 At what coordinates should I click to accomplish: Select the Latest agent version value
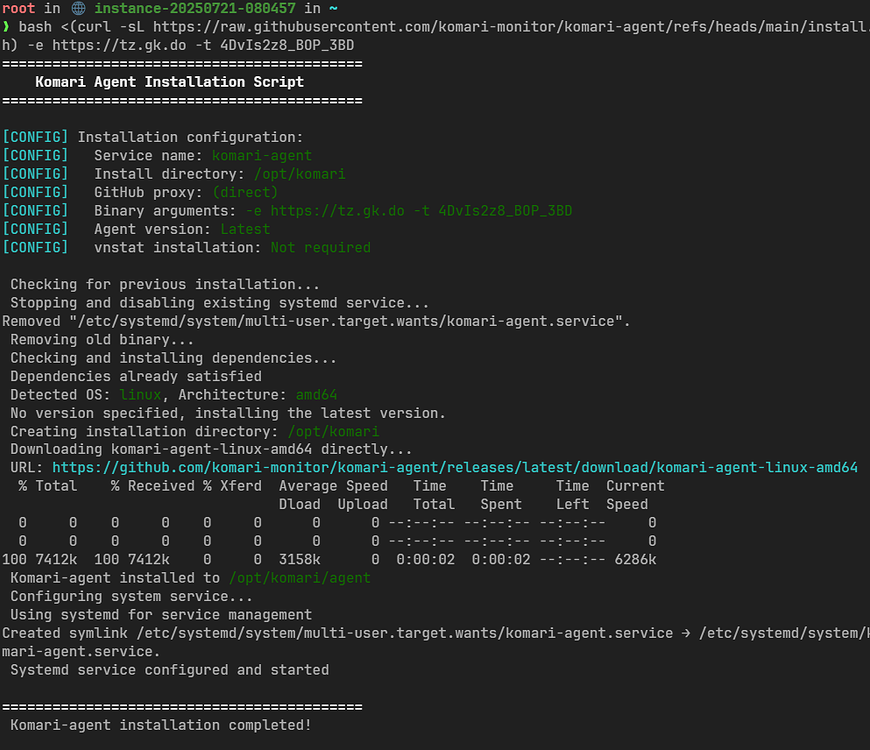coord(245,229)
